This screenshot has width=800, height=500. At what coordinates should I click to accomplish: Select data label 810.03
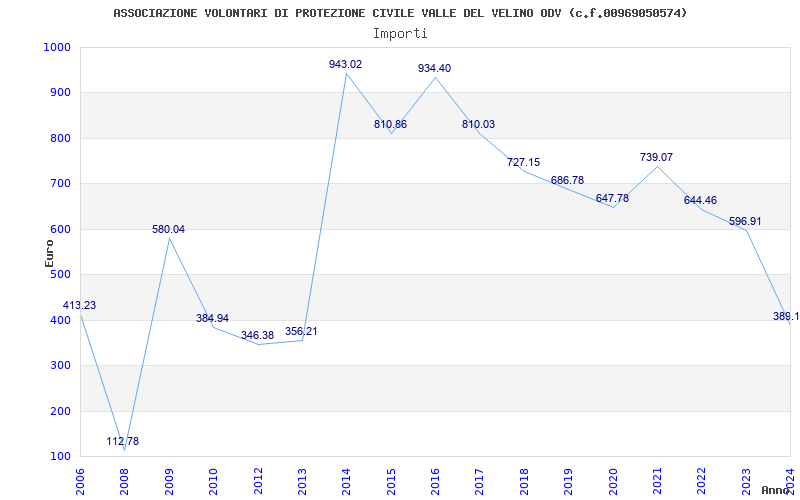click(478, 124)
